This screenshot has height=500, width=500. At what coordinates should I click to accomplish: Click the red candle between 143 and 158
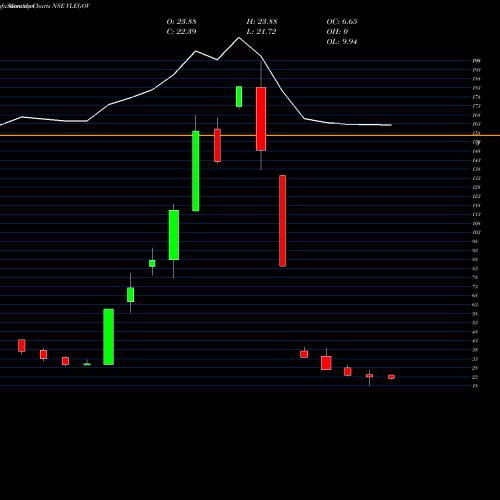tap(217, 145)
